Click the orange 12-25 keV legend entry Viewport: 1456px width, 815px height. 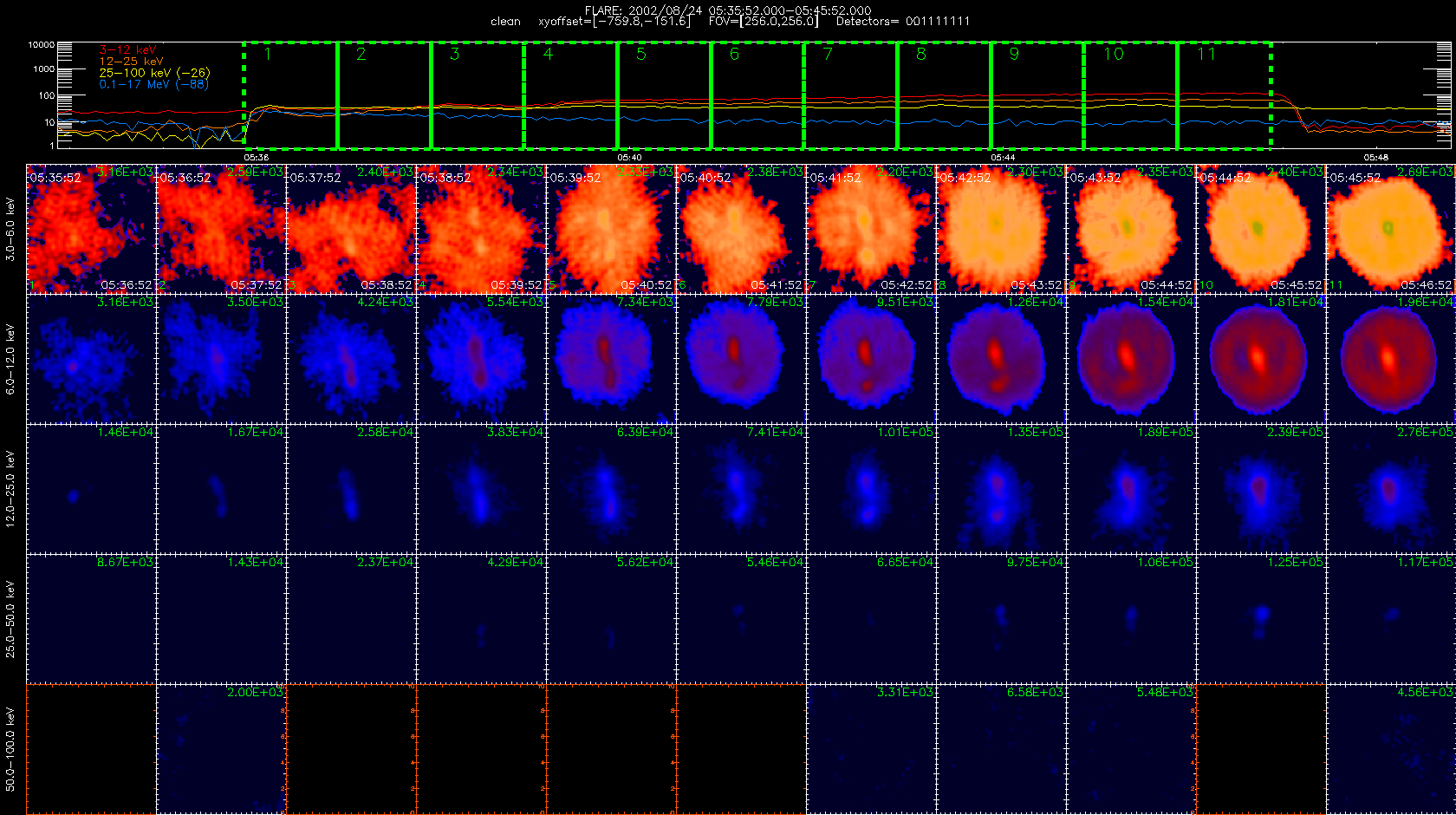pyautogui.click(x=131, y=62)
